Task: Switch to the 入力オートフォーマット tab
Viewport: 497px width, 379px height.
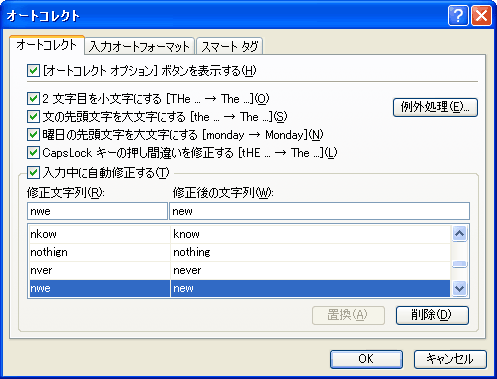Action: pos(139,46)
